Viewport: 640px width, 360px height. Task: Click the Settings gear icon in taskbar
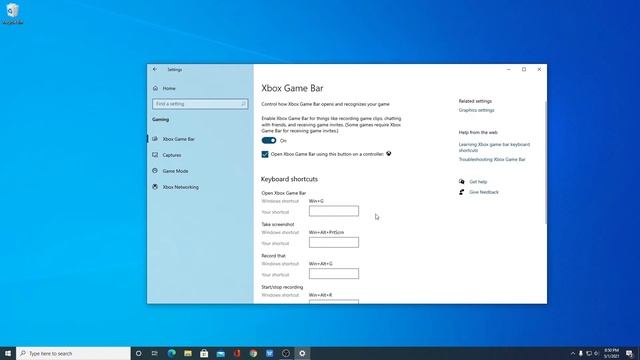302,353
